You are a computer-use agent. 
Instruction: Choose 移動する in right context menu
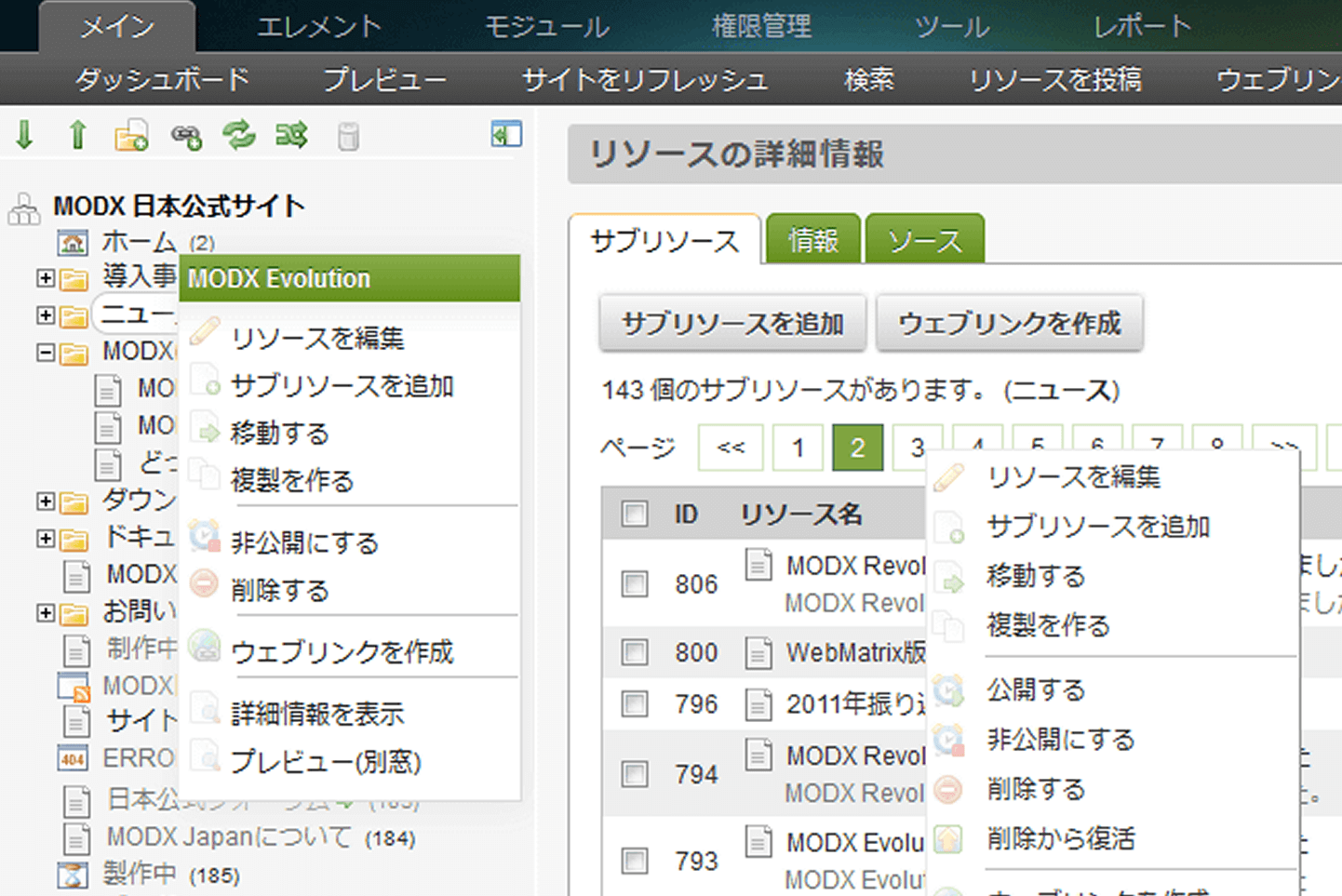pos(1036,576)
